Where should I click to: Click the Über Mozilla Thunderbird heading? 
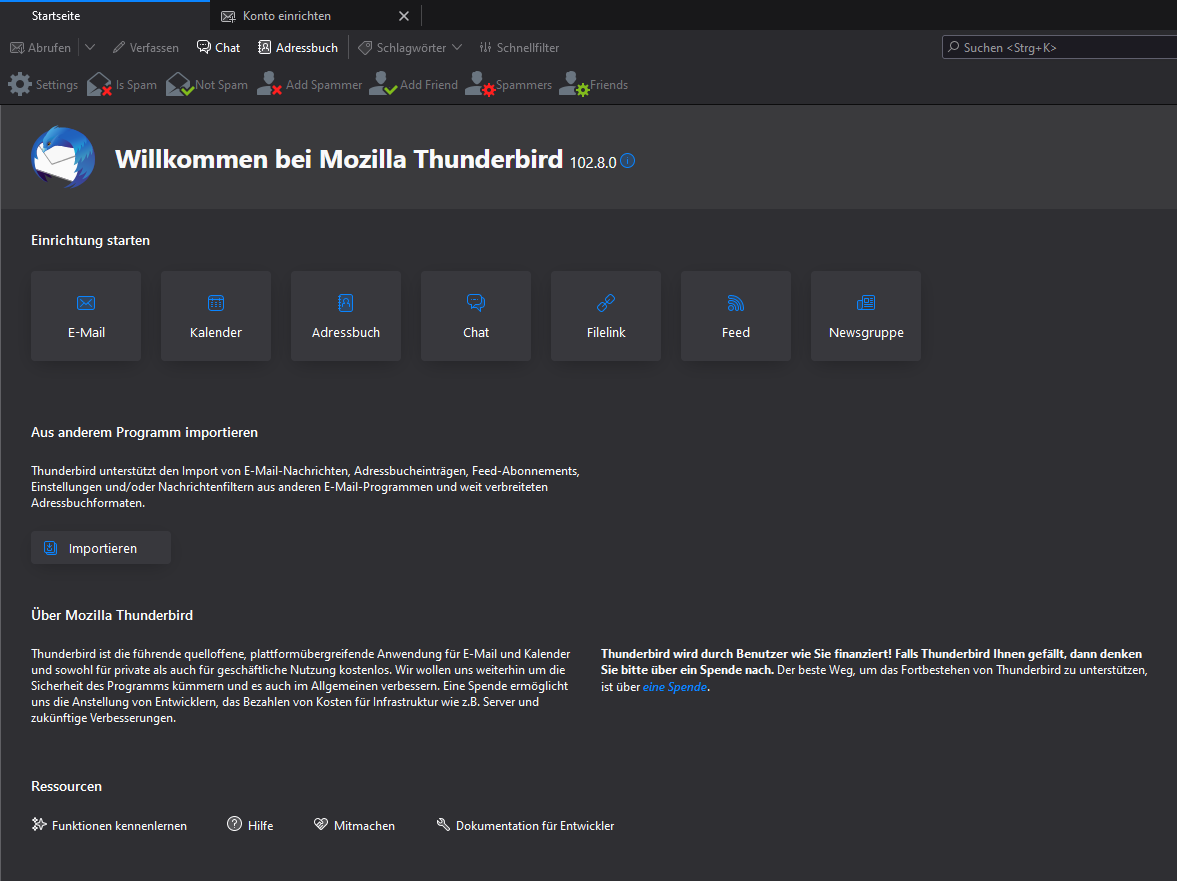click(x=112, y=615)
